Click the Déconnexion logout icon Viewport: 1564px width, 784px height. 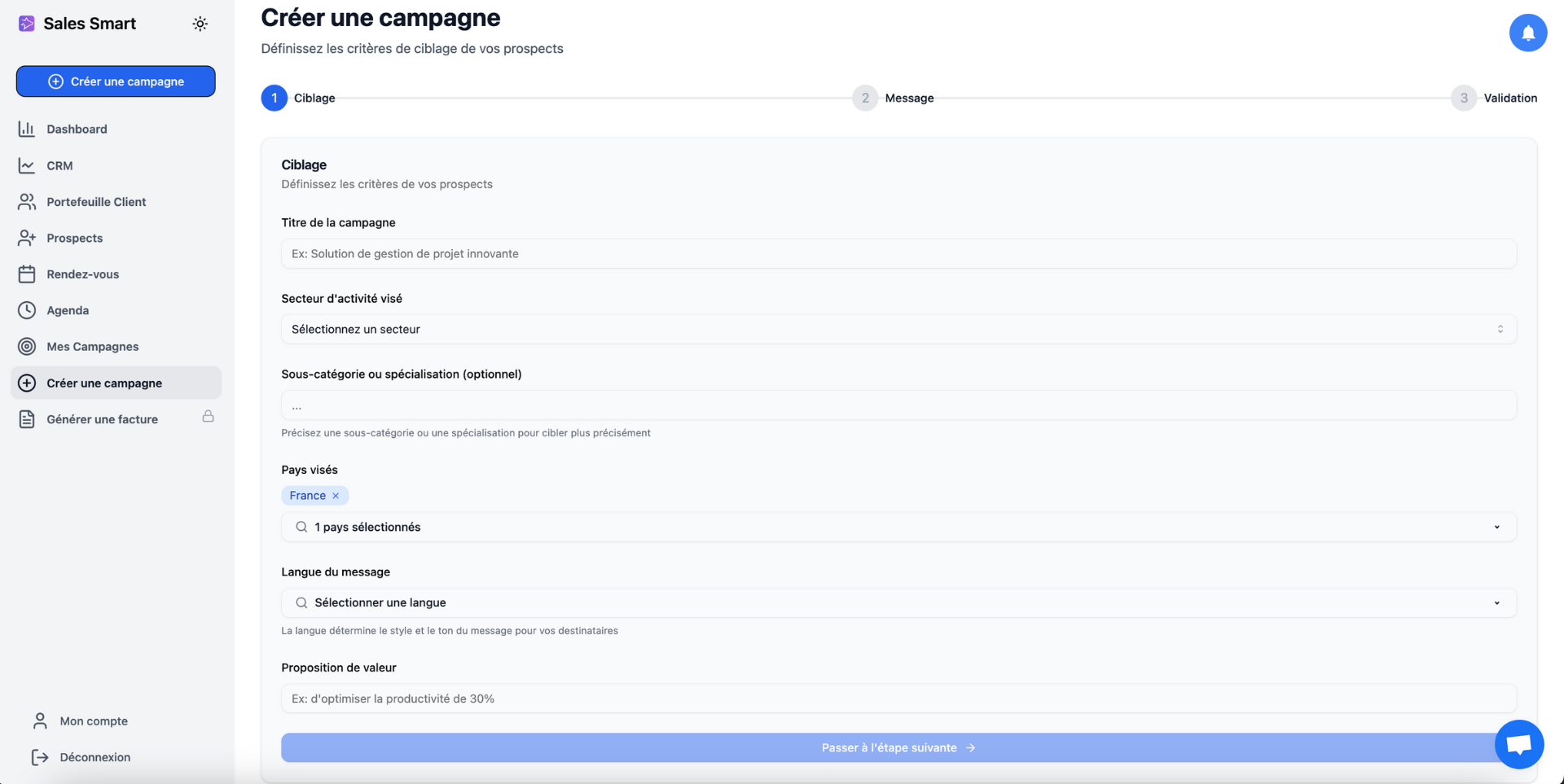tap(40, 757)
